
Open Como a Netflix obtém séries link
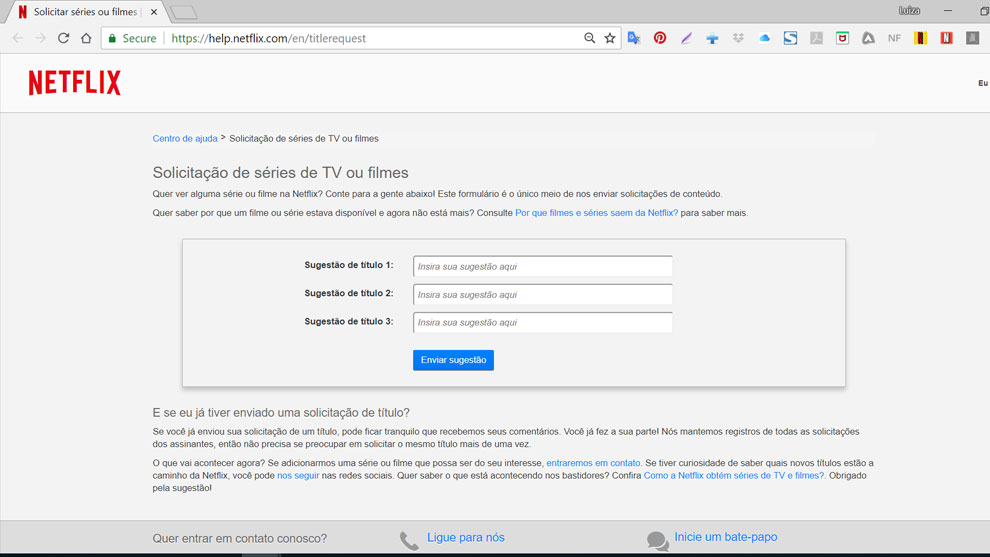(x=734, y=476)
